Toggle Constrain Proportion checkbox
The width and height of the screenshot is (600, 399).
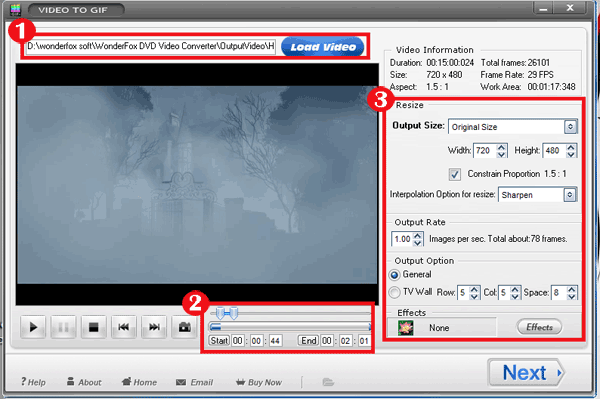455,174
